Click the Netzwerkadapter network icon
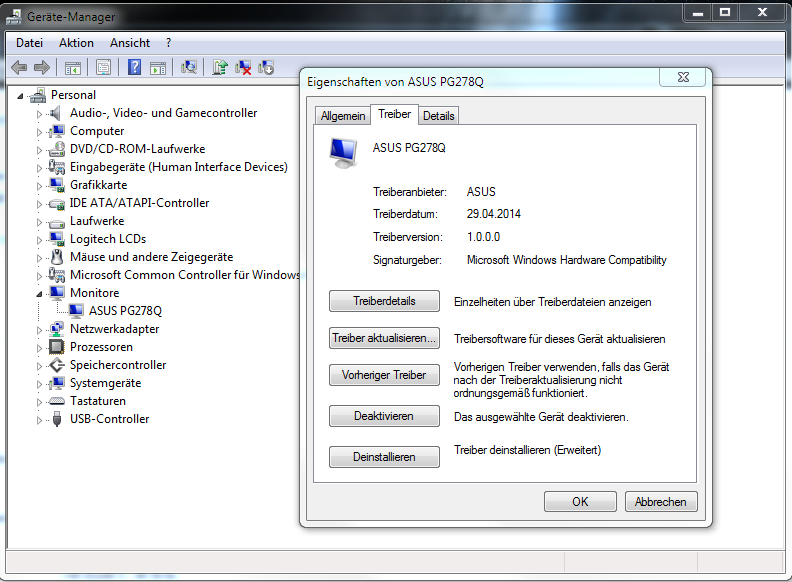The image size is (792, 582). coord(57,329)
